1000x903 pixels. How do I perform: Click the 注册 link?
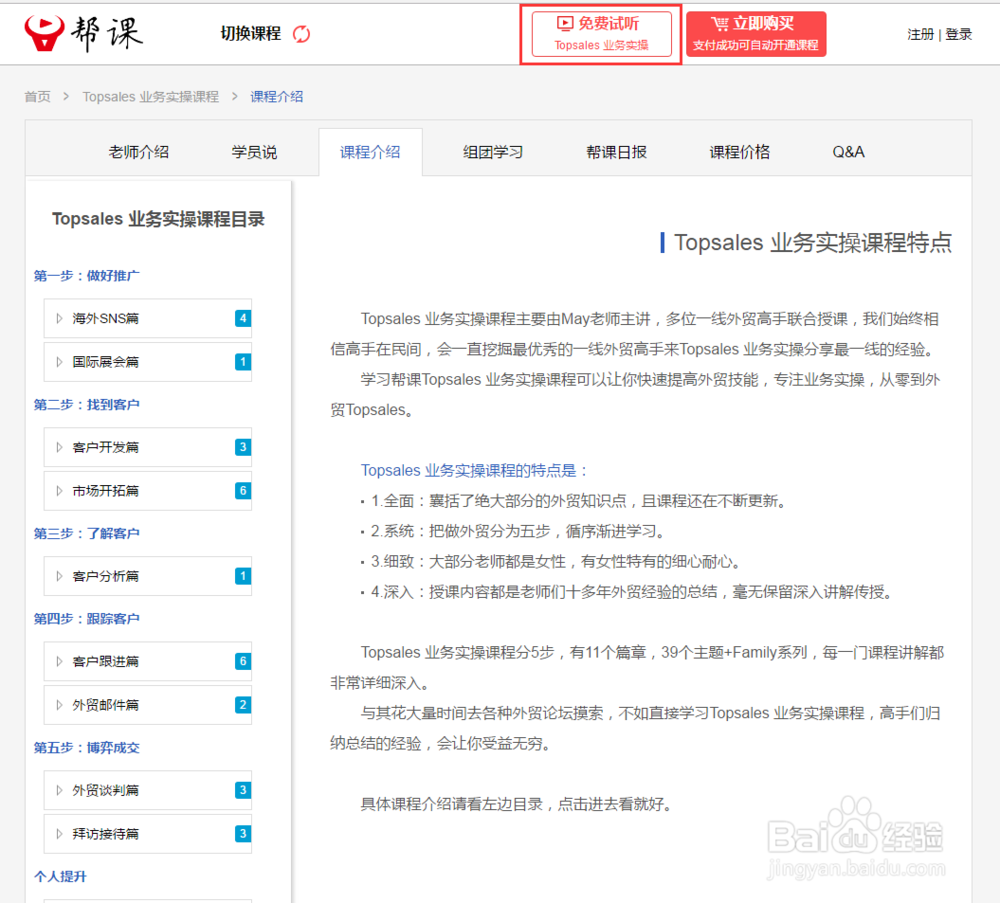point(920,34)
